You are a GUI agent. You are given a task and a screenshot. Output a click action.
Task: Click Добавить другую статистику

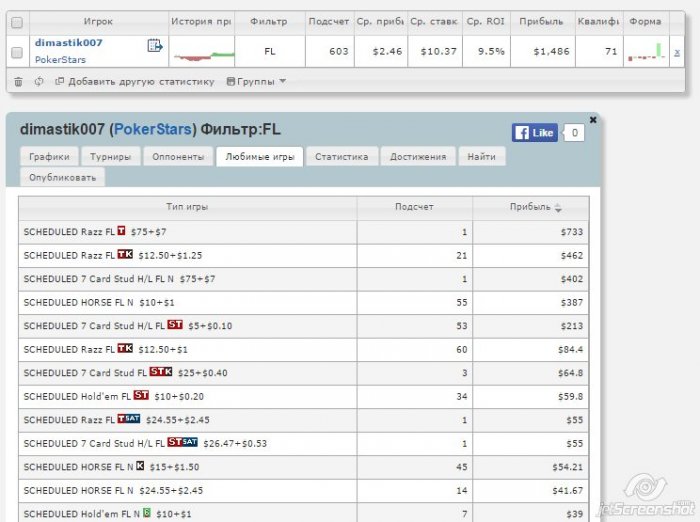click(135, 82)
